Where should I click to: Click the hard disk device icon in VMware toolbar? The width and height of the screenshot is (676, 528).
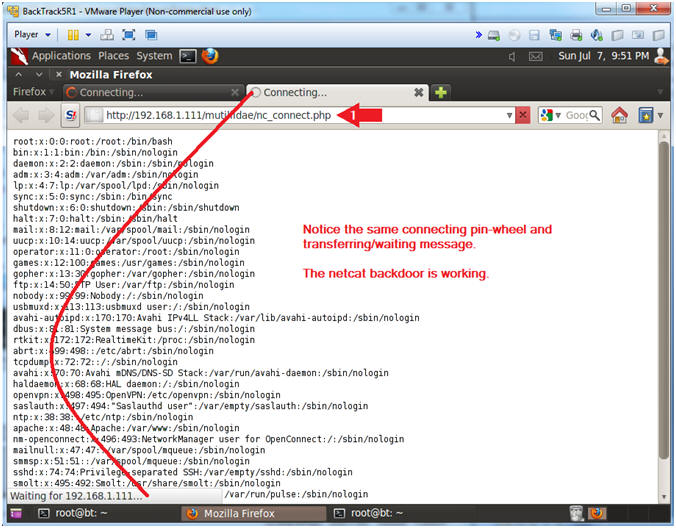coord(494,35)
